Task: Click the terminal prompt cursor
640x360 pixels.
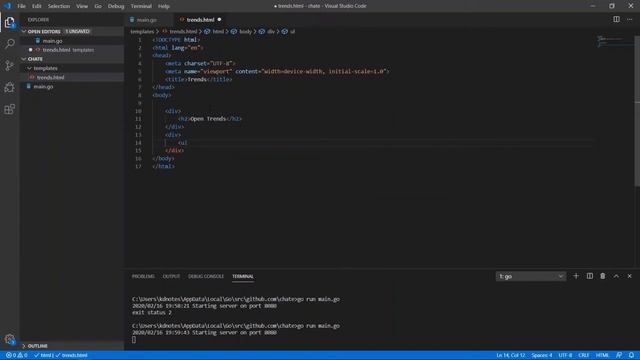Action: point(134,340)
